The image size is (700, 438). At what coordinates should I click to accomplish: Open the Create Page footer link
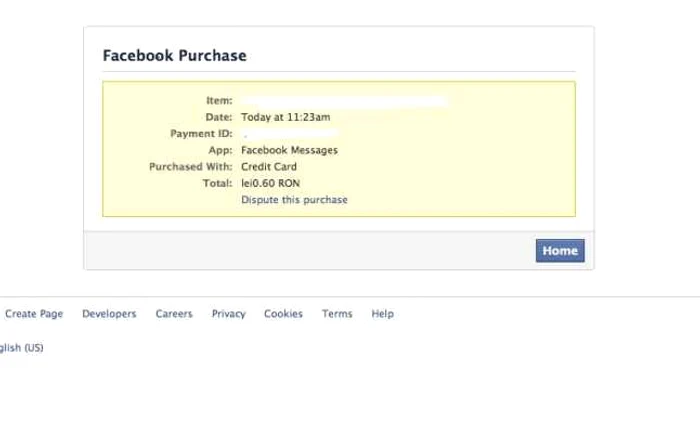tap(34, 314)
